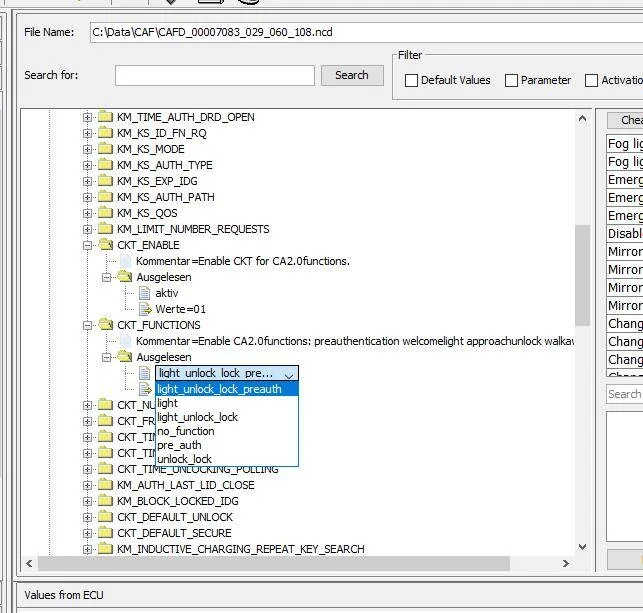Click the Ausgelesen folder icon under CKT_FUNCTIONS
Image resolution: width=643 pixels, height=613 pixels.
click(x=125, y=357)
